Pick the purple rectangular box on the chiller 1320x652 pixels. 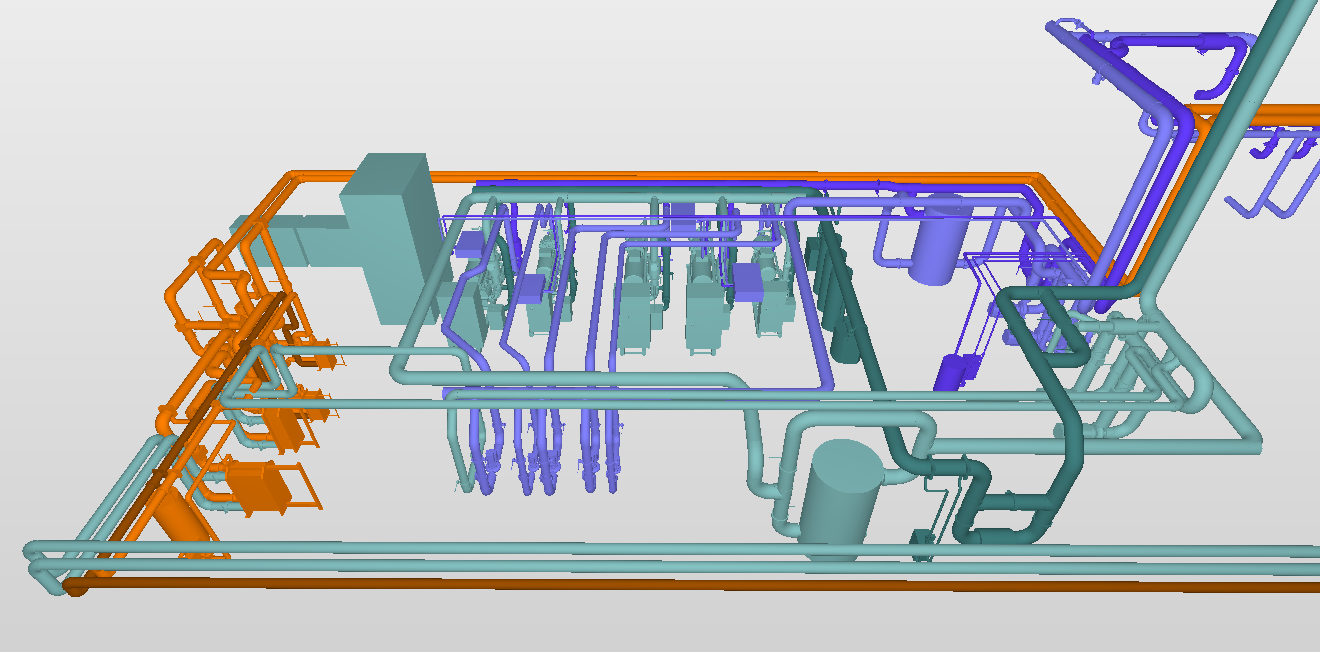click(x=750, y=283)
